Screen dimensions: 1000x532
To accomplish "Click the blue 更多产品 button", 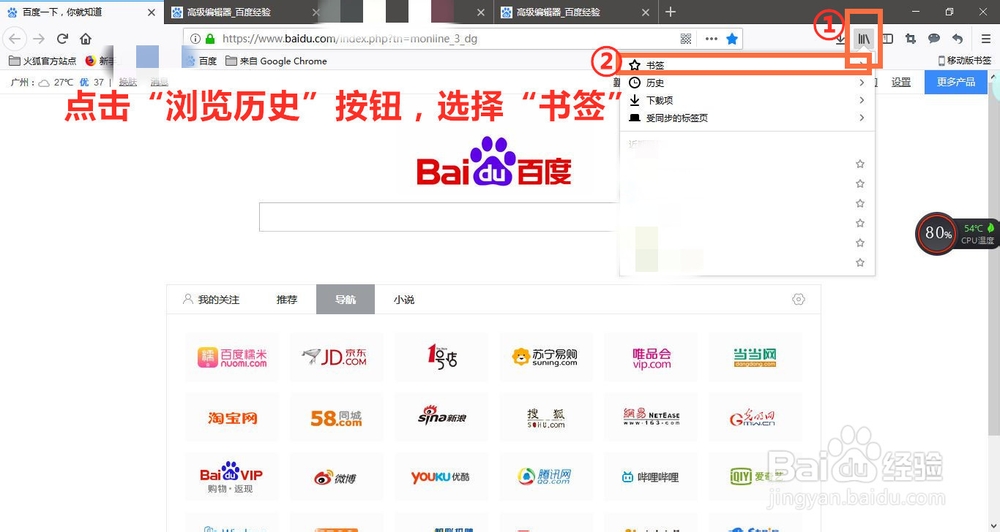I will [955, 82].
